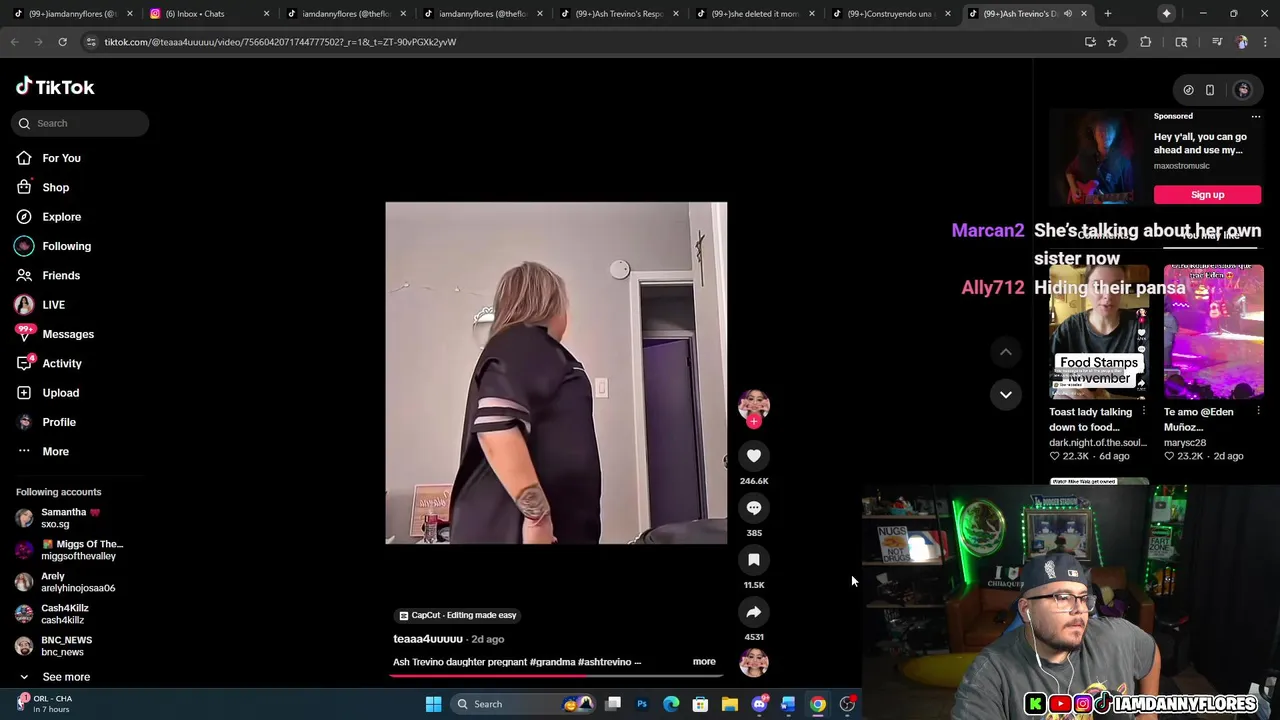Open the Miggs Of The Valley account
This screenshot has height=720, width=1280.
70,550
